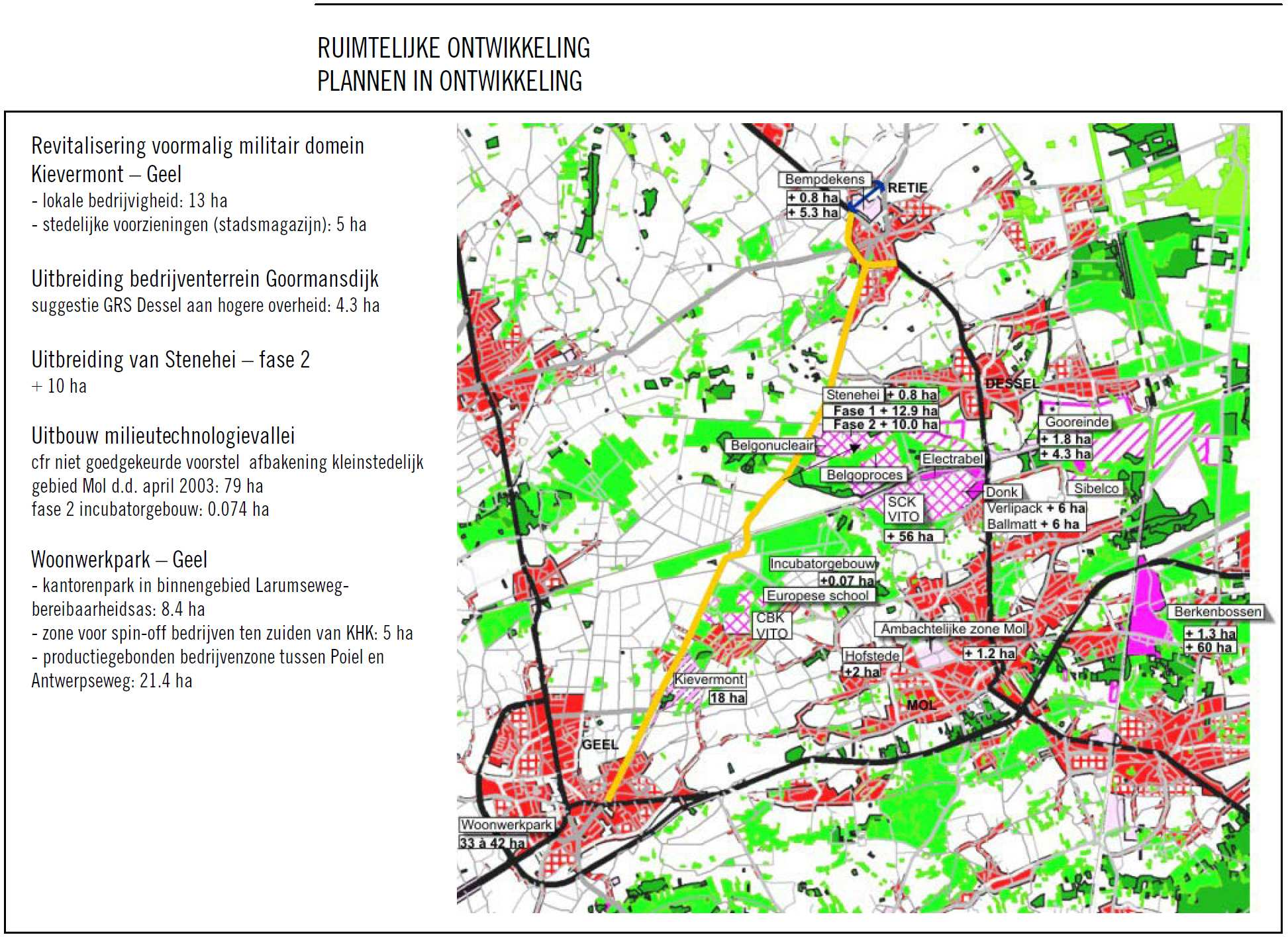Click 'Revitalisering voormalig militair domein' heading
This screenshot has width=1288, height=937.
[197, 146]
